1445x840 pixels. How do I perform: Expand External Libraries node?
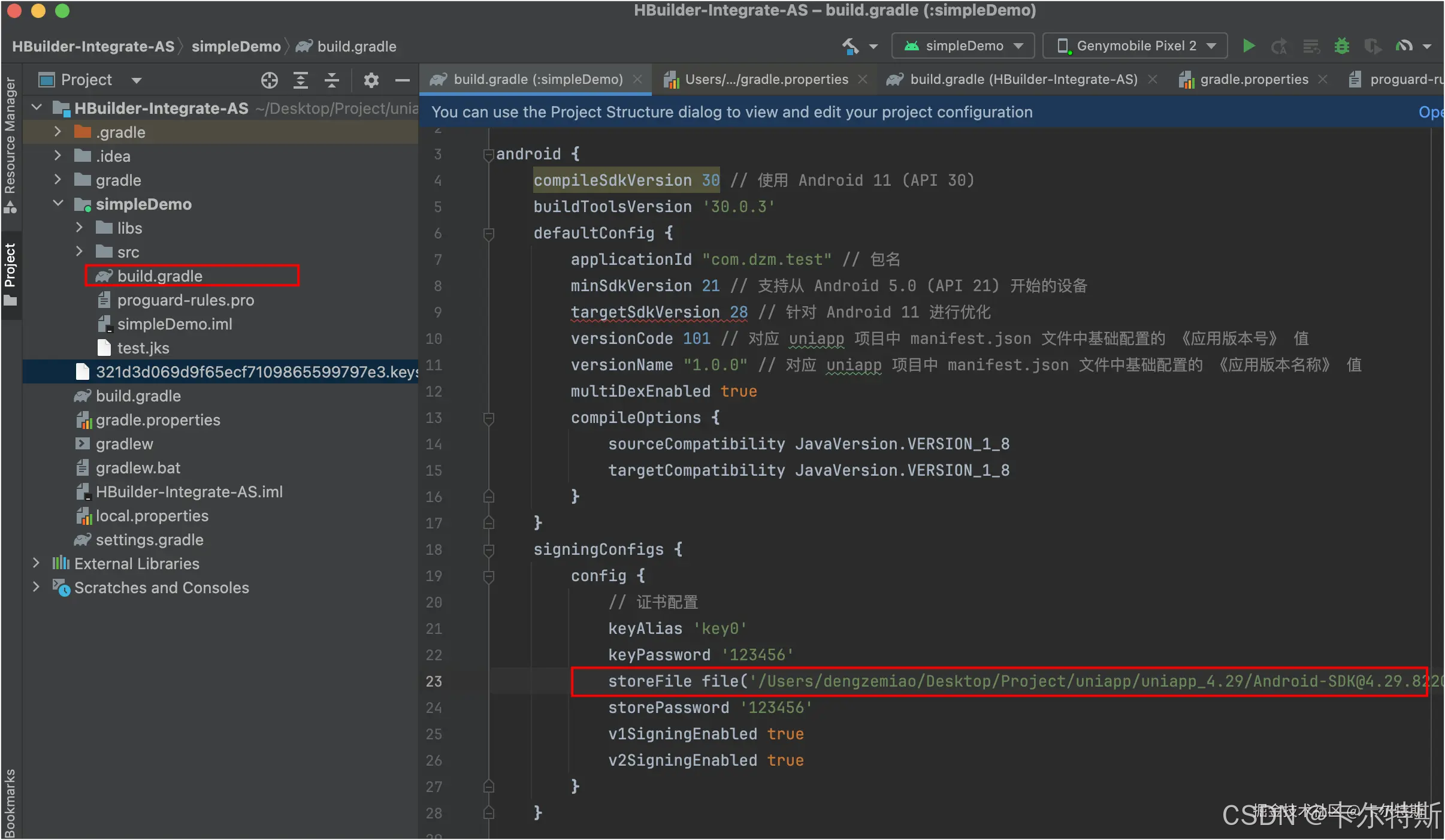click(37, 563)
